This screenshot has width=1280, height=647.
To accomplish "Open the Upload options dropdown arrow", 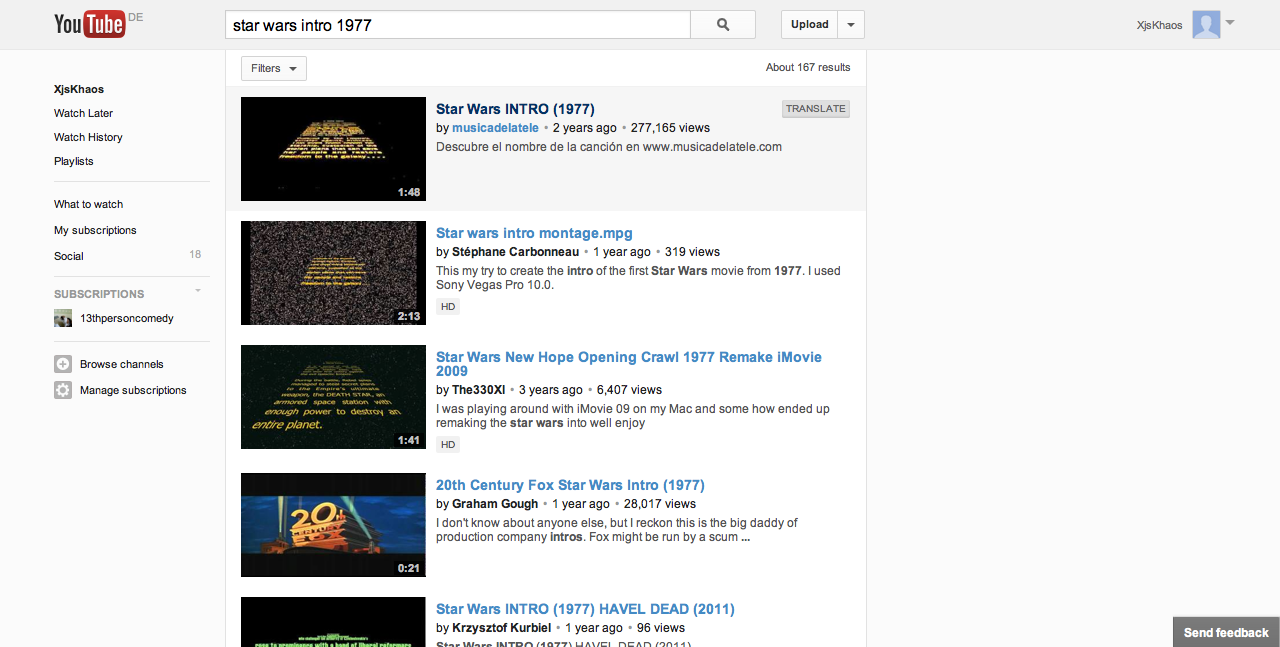I will (851, 25).
